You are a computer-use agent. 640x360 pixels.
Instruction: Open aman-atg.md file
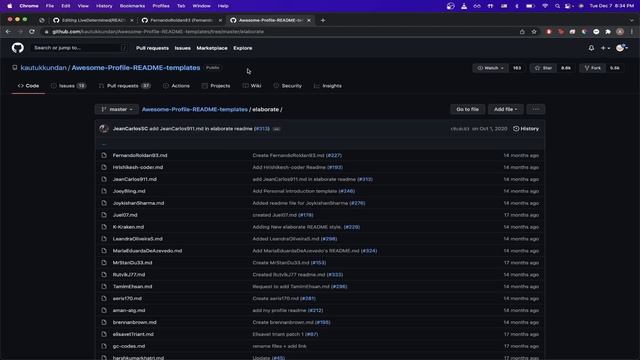pyautogui.click(x=129, y=310)
